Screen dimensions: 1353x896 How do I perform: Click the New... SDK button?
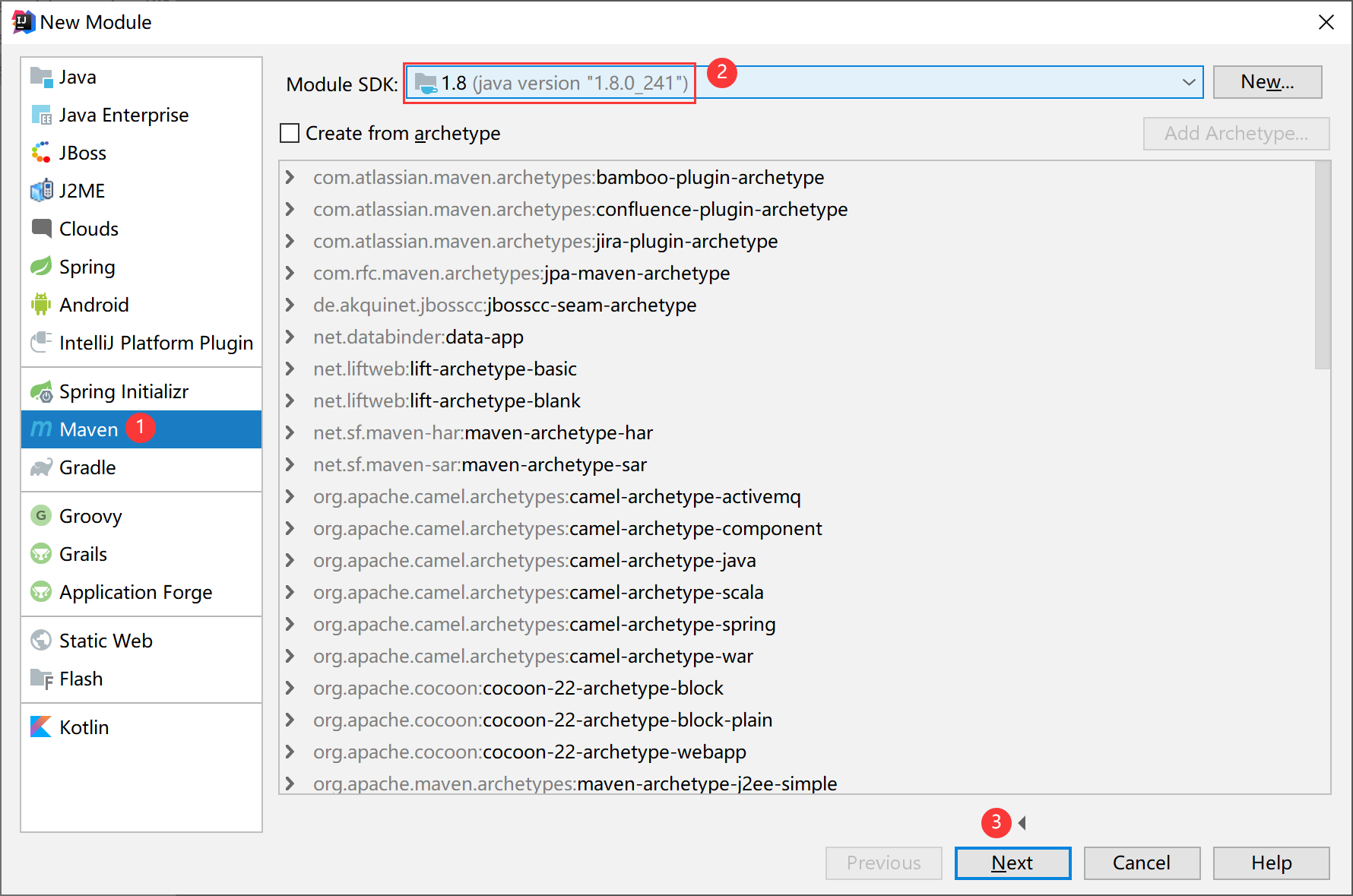(1267, 82)
